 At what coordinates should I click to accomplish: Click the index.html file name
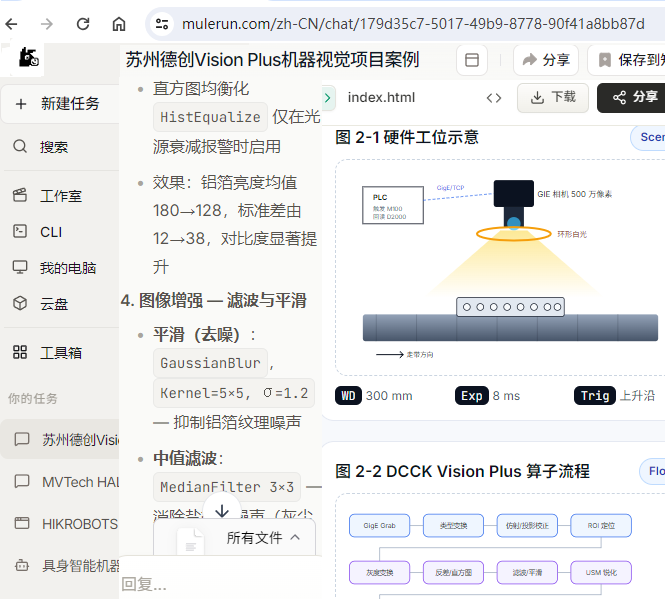381,98
